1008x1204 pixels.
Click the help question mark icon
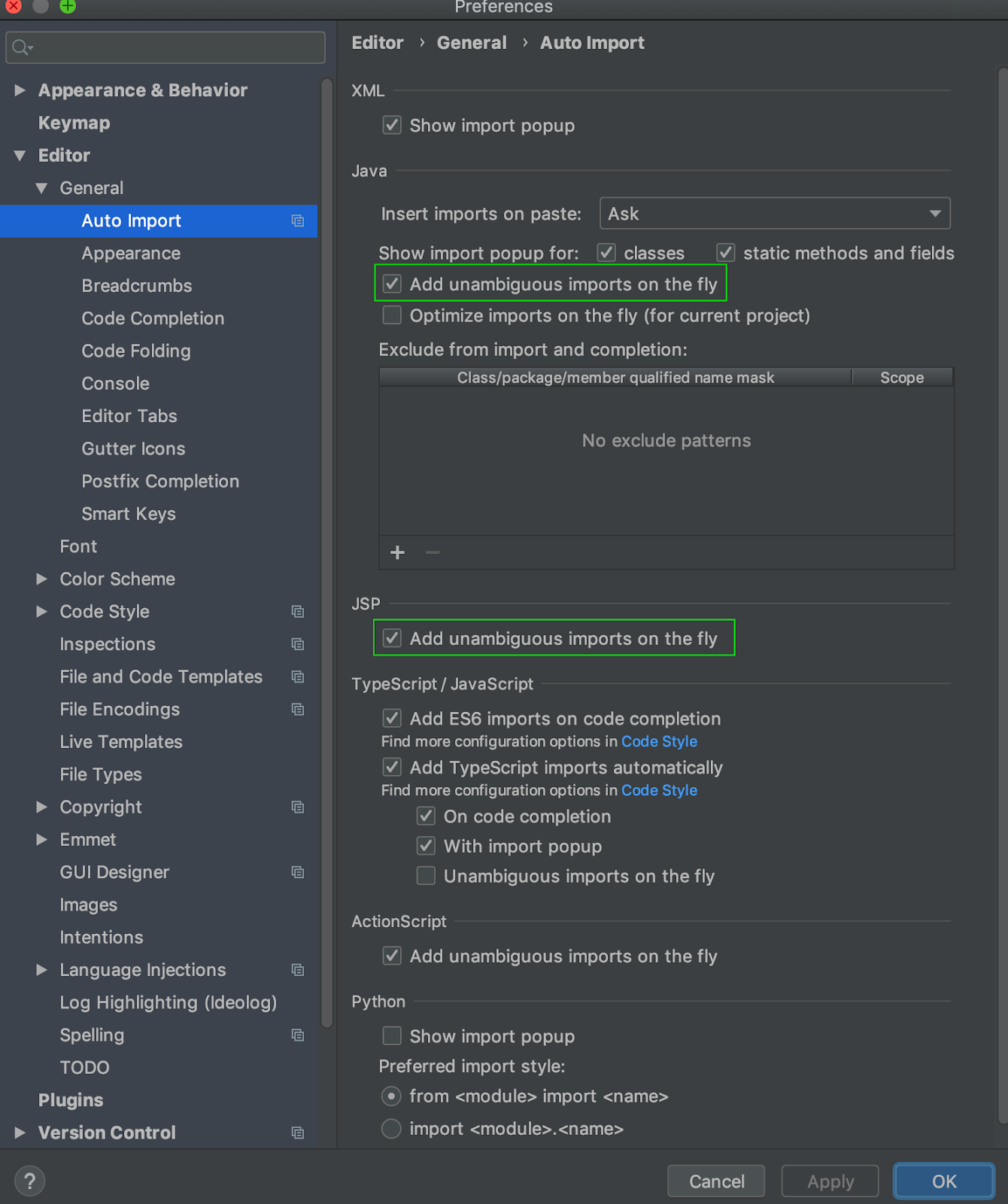click(x=29, y=1181)
